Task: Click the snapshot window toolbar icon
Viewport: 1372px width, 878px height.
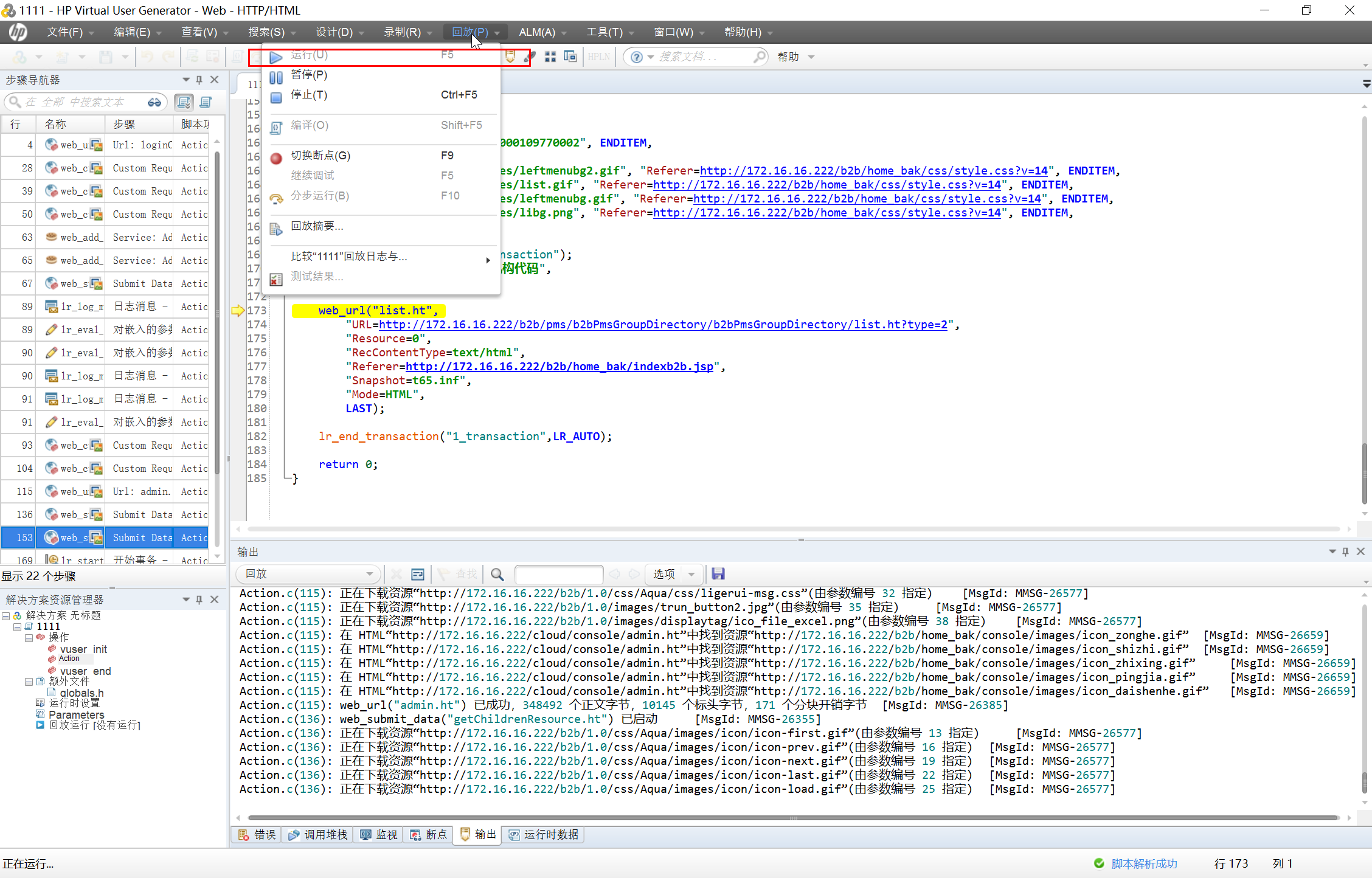Action: point(570,56)
